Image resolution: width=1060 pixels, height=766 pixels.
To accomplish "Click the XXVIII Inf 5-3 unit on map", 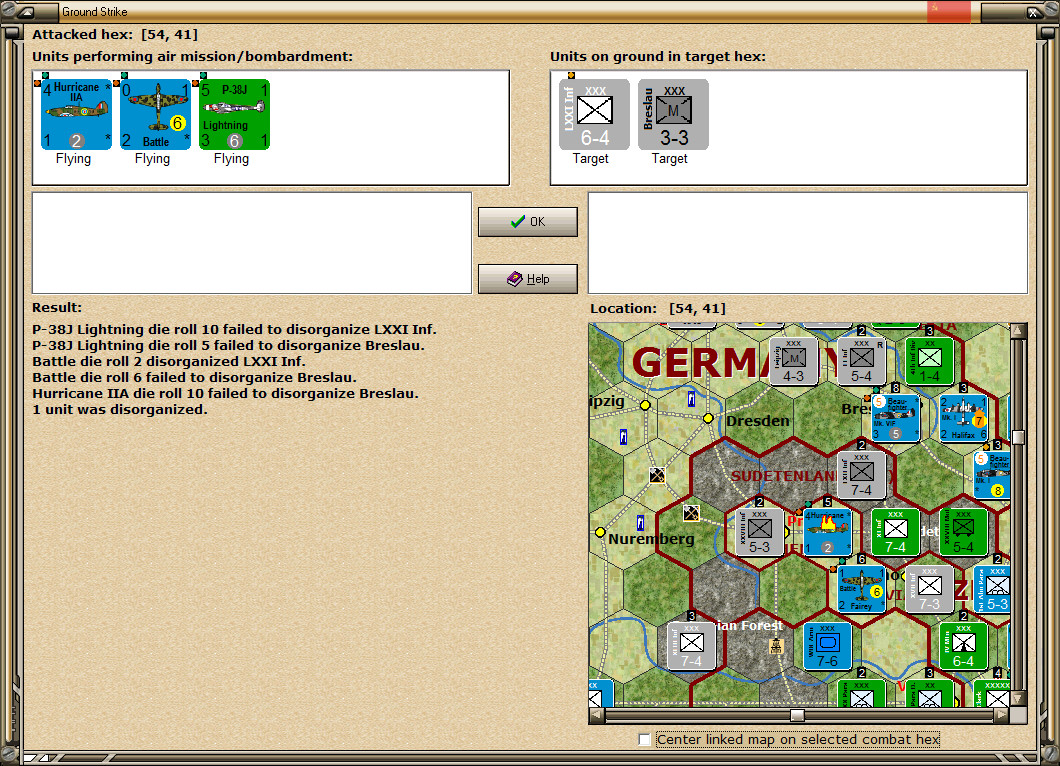I will (759, 533).
